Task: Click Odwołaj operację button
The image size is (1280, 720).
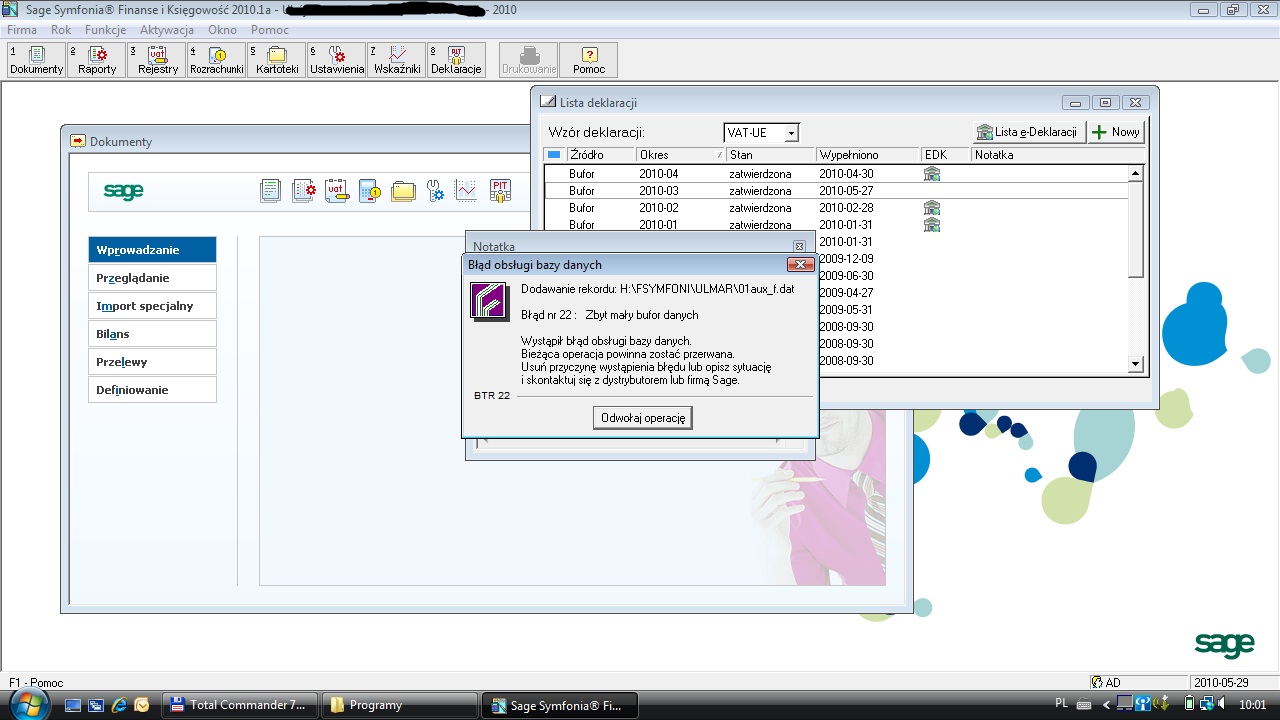Action: [x=643, y=418]
